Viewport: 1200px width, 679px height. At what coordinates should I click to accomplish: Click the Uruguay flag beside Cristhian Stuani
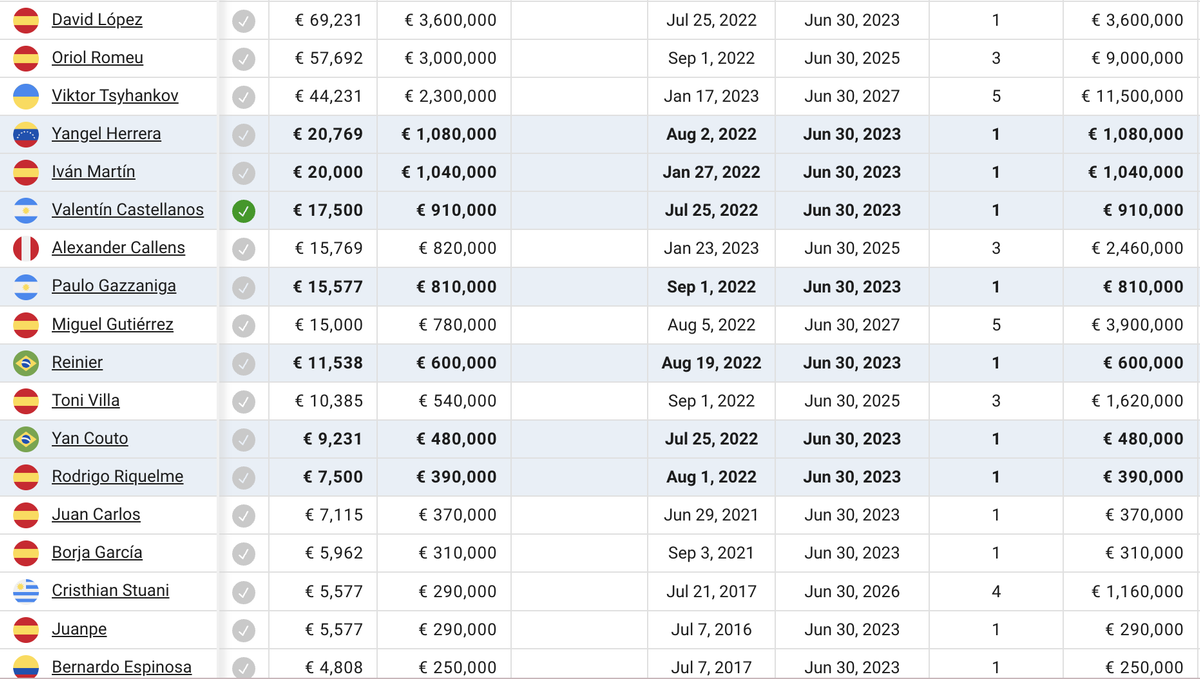[26, 591]
